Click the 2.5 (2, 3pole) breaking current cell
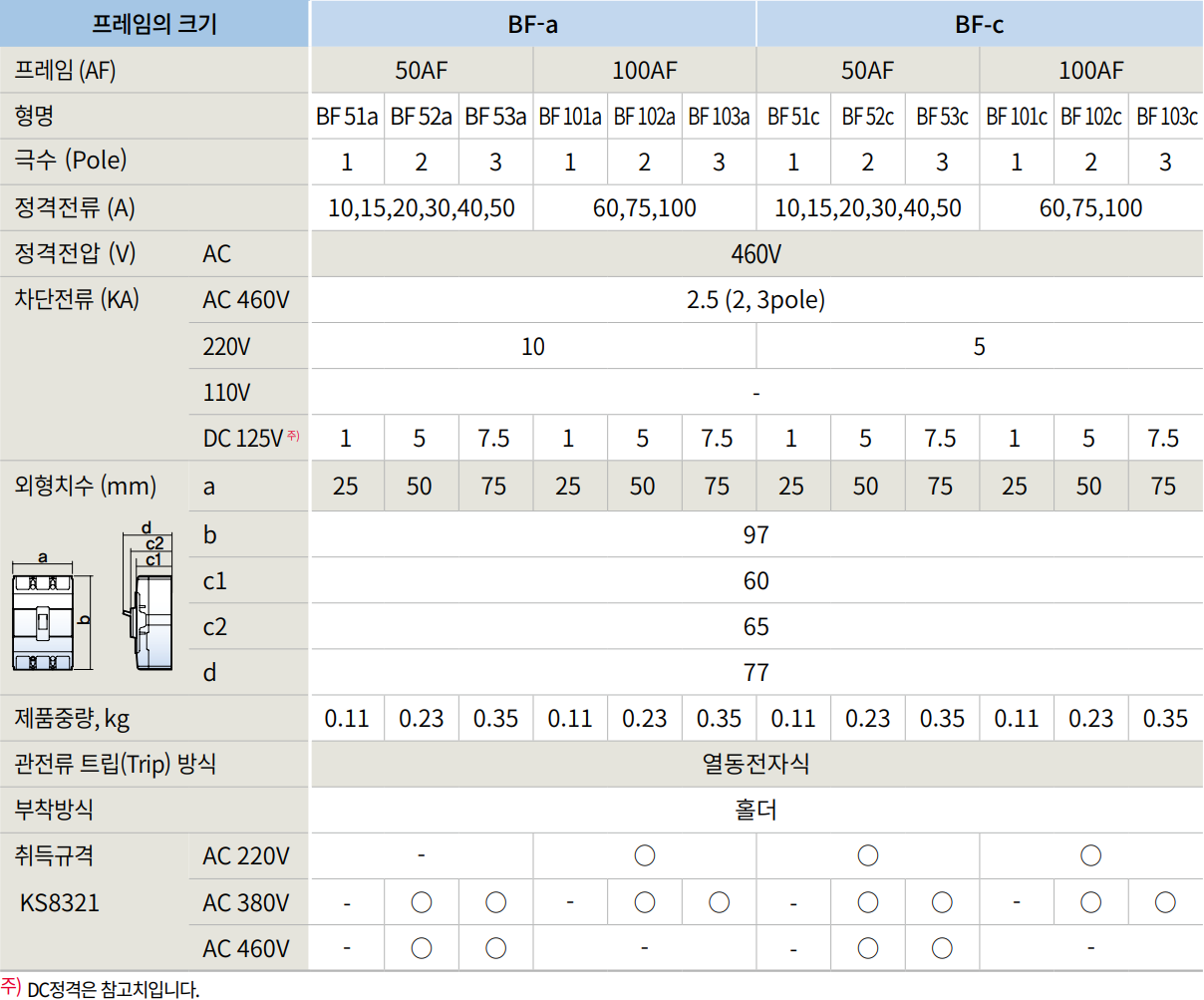 (x=756, y=300)
